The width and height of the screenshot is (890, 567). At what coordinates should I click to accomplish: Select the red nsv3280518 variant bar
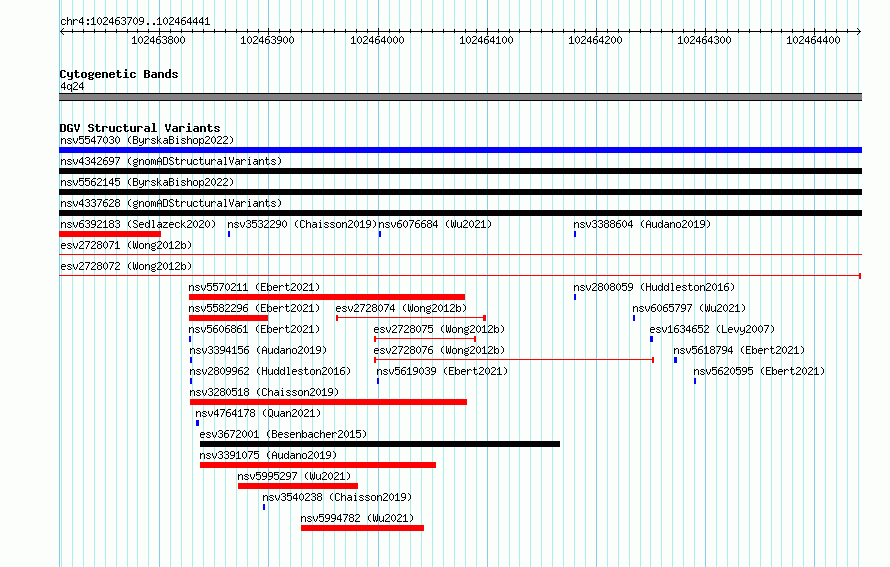tap(329, 402)
